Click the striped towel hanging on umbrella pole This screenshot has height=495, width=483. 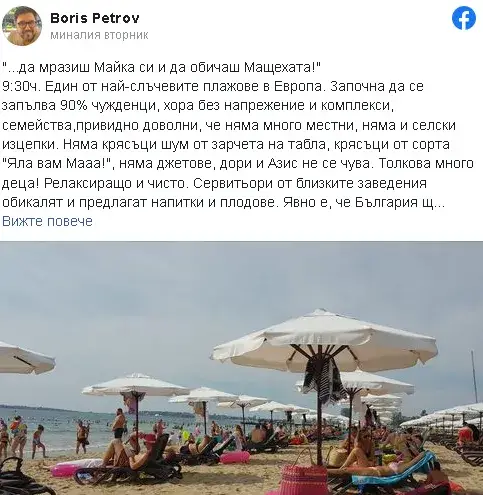coord(323,377)
